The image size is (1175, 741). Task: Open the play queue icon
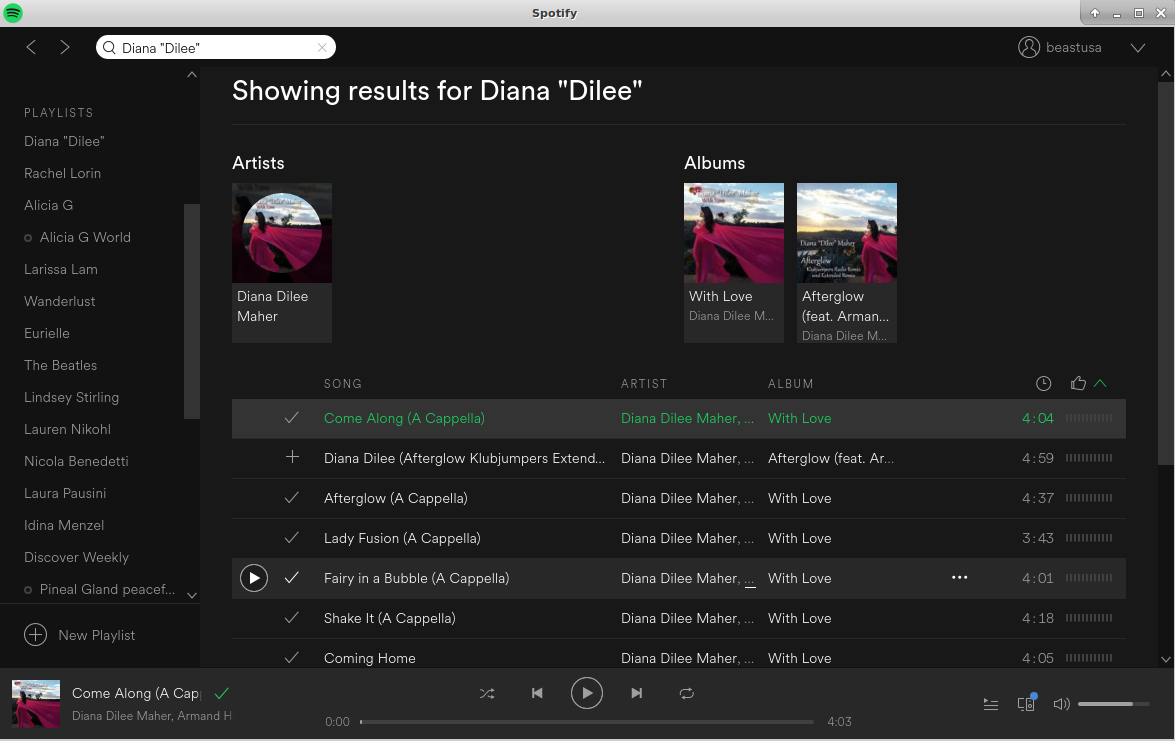pos(991,704)
